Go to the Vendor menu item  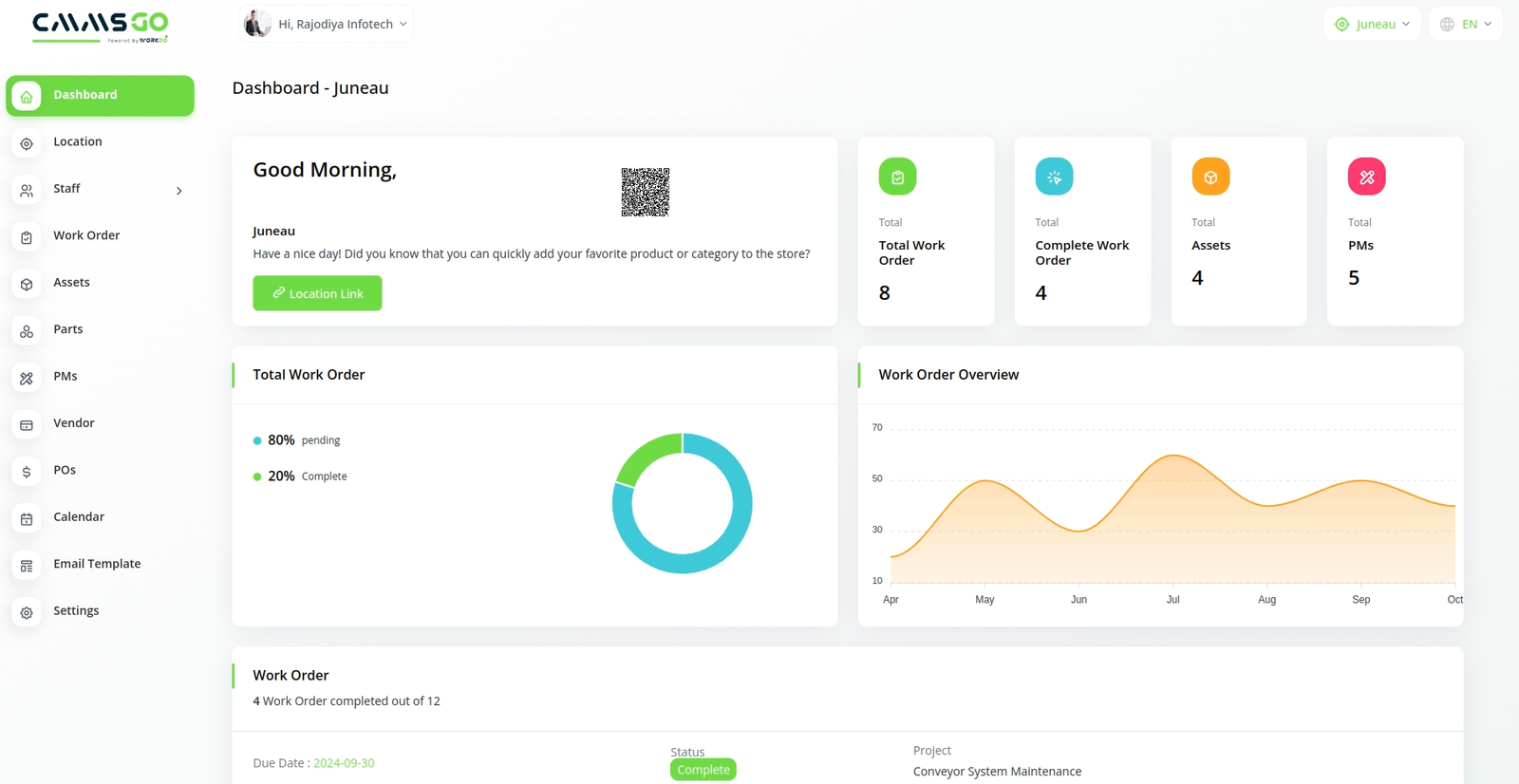[74, 423]
